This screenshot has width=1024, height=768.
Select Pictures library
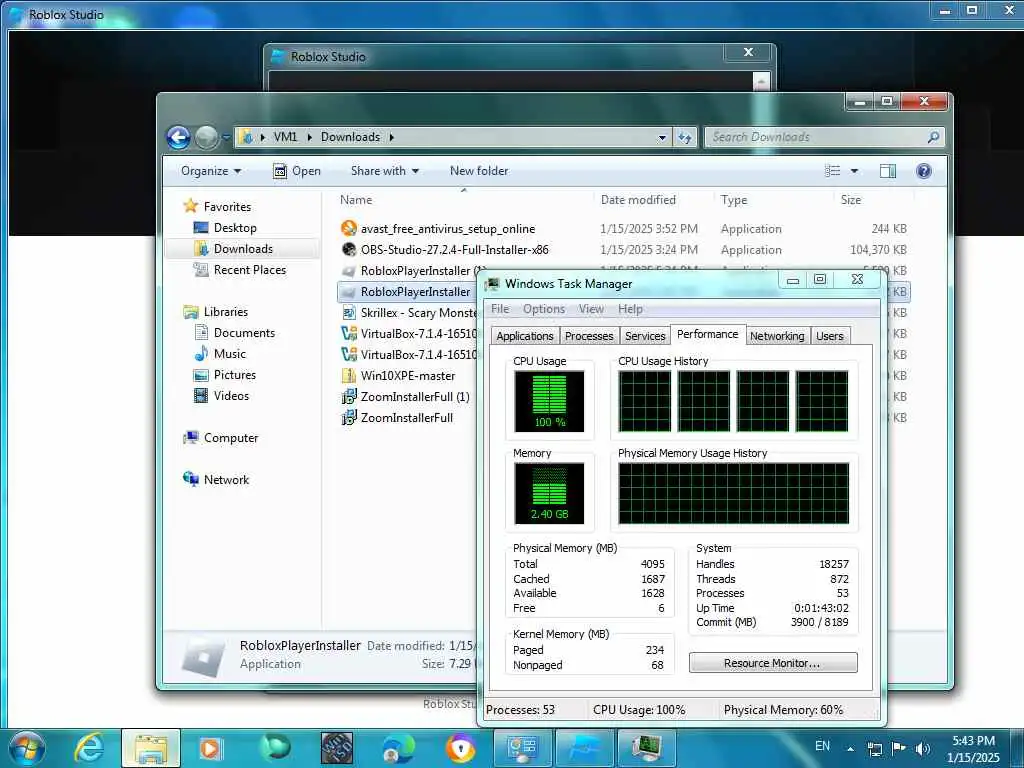click(234, 375)
